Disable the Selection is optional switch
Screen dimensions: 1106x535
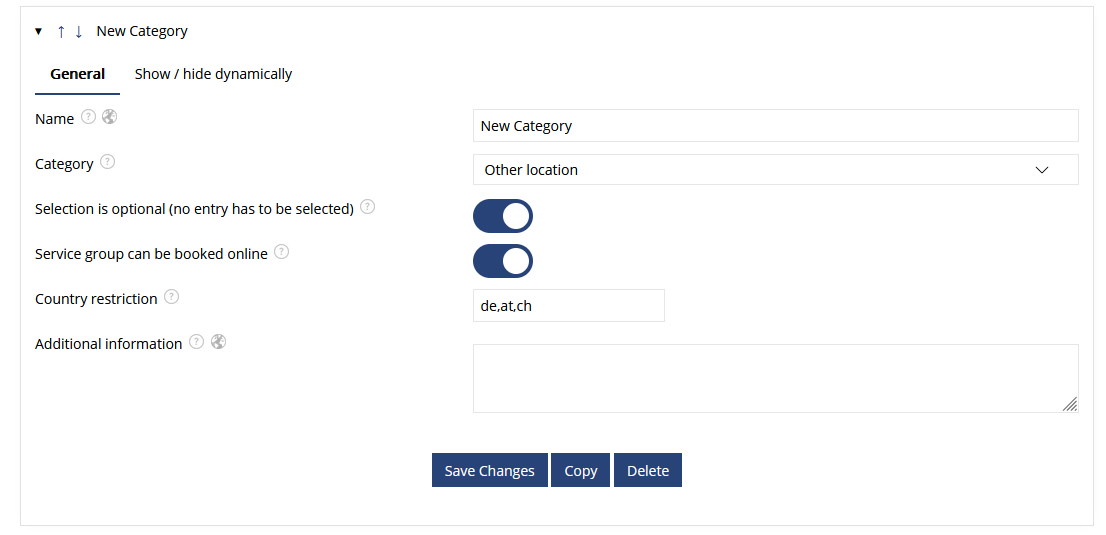tap(503, 216)
